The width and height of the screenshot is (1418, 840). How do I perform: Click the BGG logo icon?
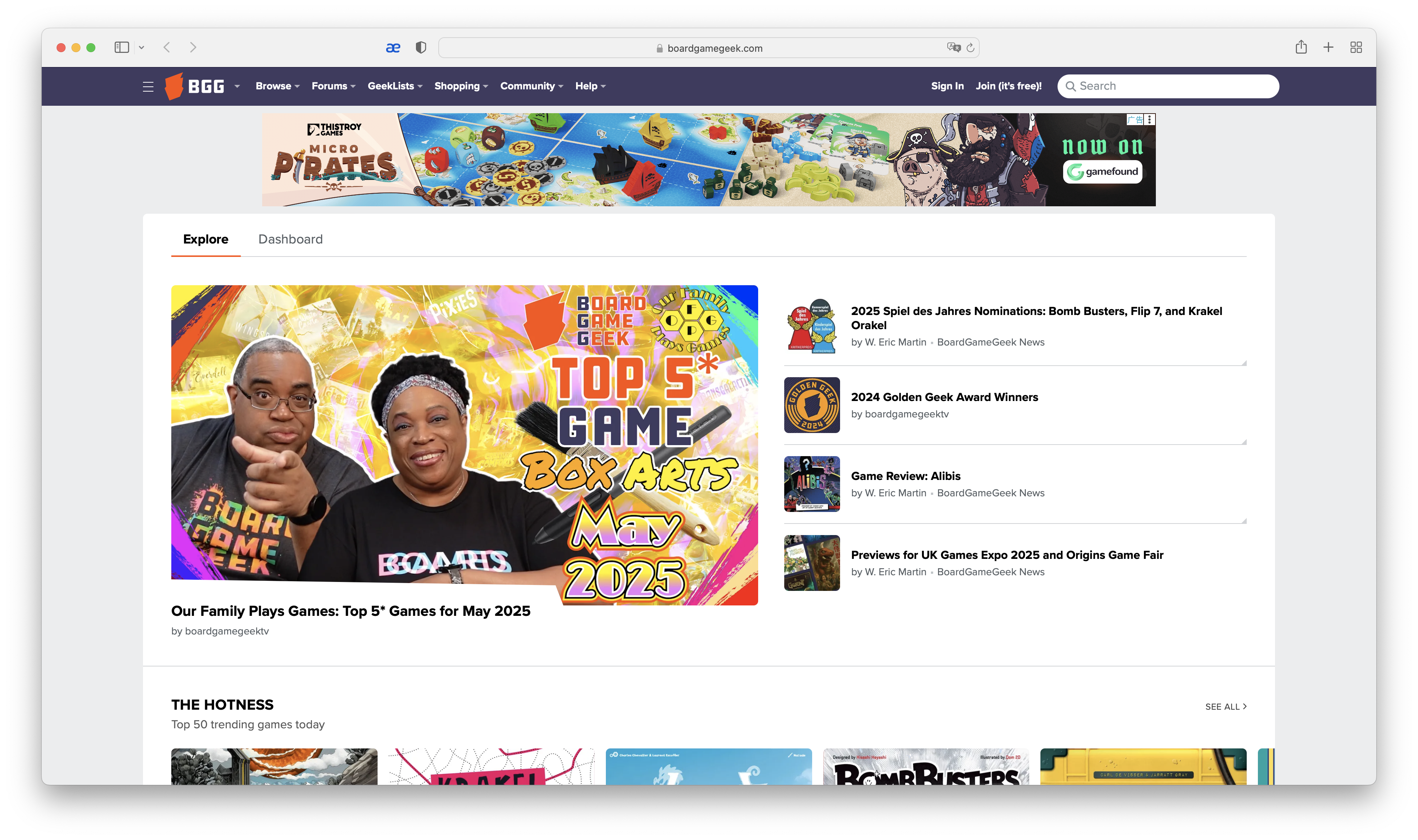tap(174, 86)
